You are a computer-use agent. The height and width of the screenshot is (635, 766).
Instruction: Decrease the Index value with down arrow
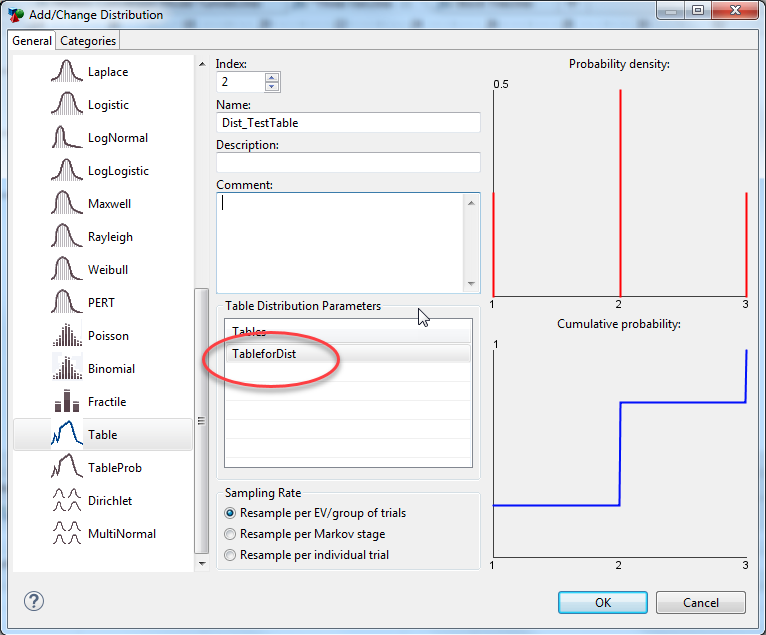pyautogui.click(x=272, y=87)
